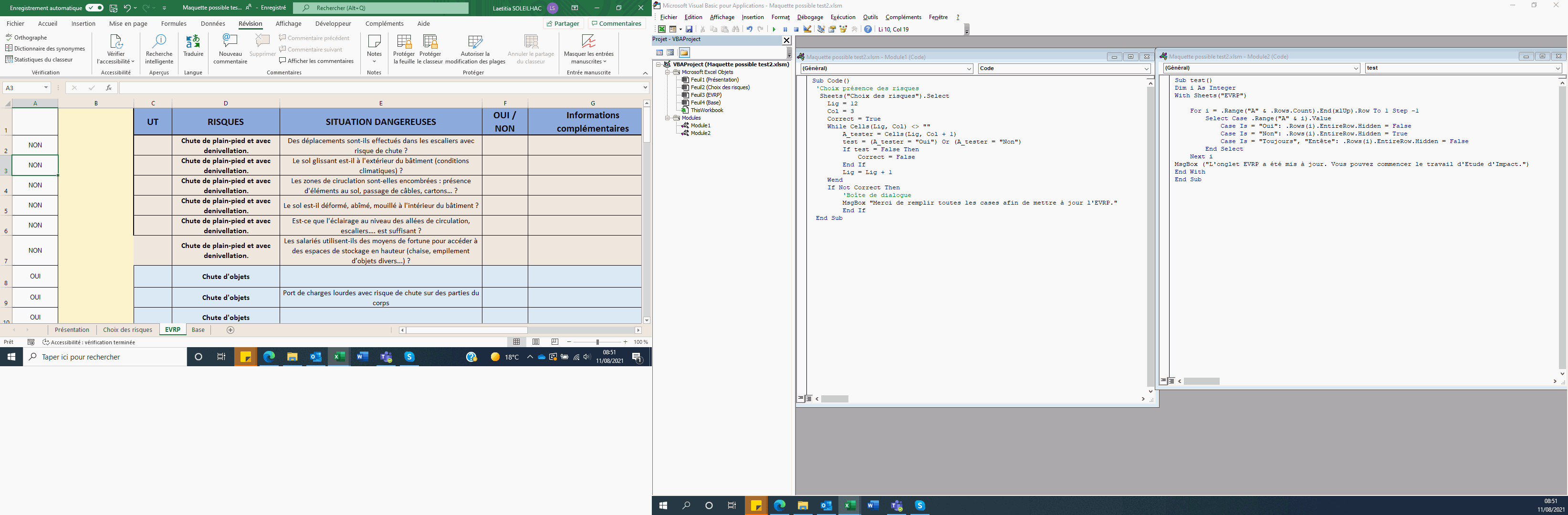Select Feuil3 (EVRP) in the project tree

[705, 95]
